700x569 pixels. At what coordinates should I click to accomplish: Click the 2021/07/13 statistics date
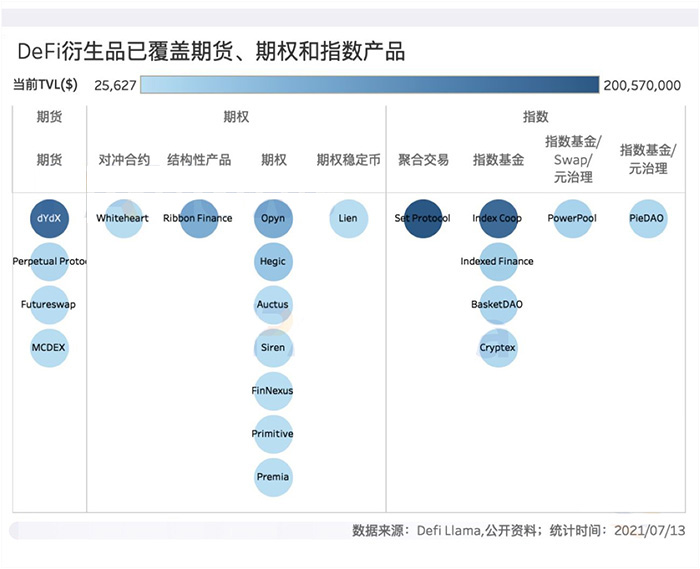[x=650, y=531]
